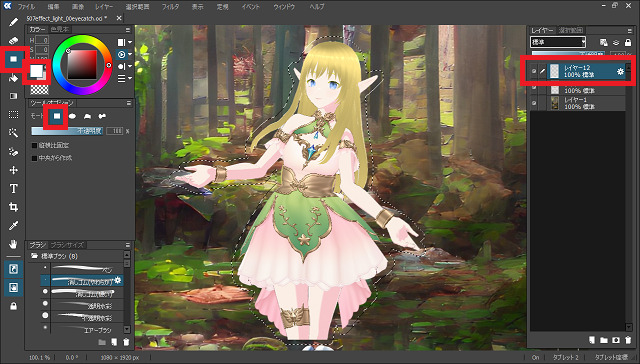
Task: Create a new layer from layer panel
Action: [592, 340]
